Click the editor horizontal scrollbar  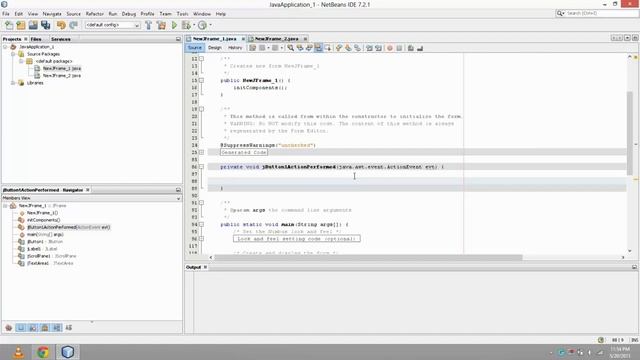368,258
